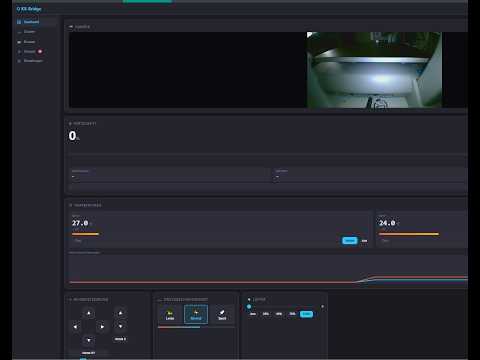Open the last item in the sidebar menu
This screenshot has width=480, height=360.
click(x=36, y=61)
